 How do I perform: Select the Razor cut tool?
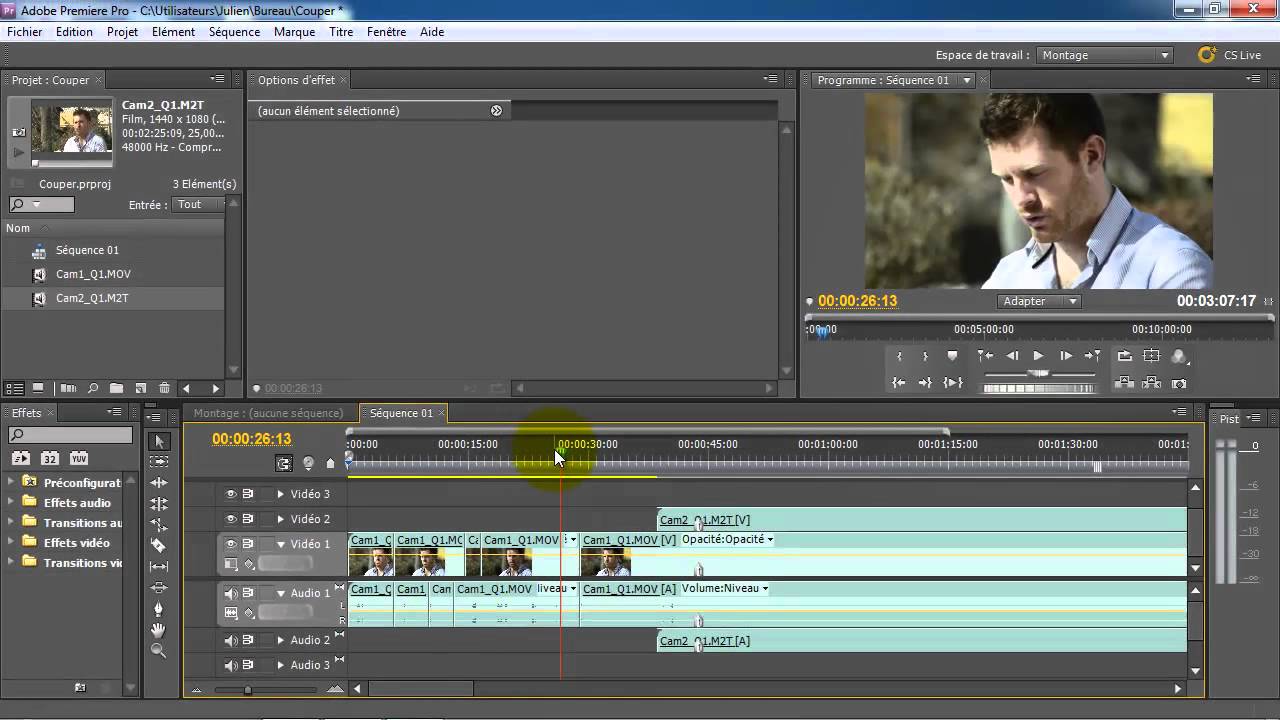pyautogui.click(x=158, y=545)
